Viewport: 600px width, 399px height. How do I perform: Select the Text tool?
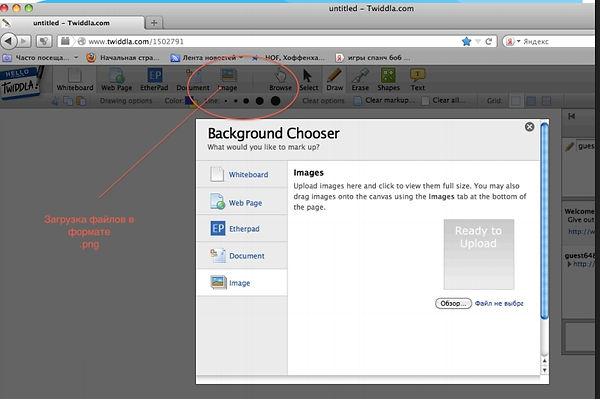[417, 80]
